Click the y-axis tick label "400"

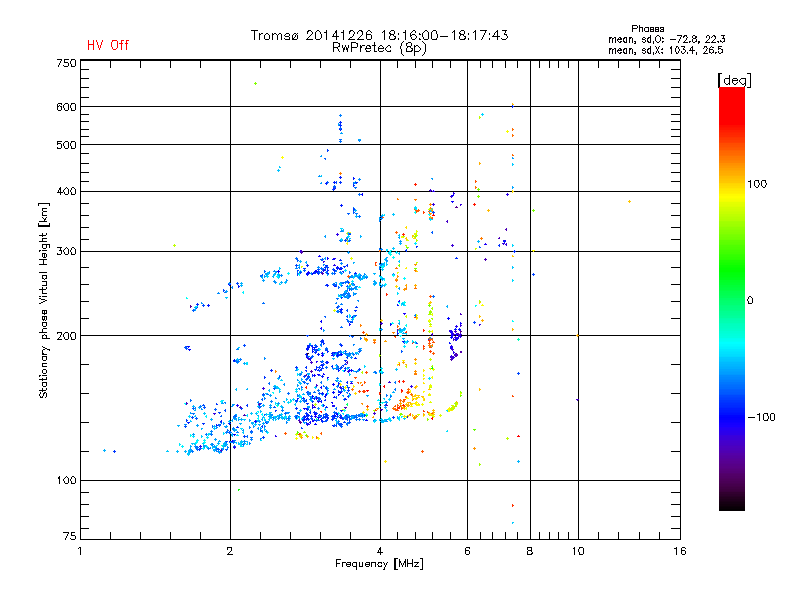[x=66, y=191]
